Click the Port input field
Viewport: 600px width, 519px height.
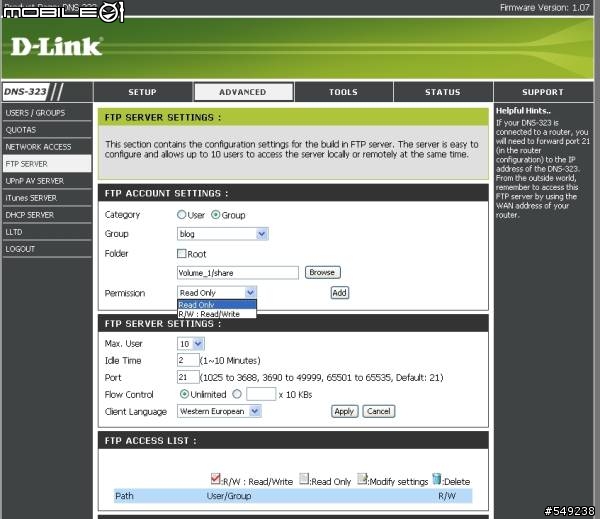[x=188, y=377]
